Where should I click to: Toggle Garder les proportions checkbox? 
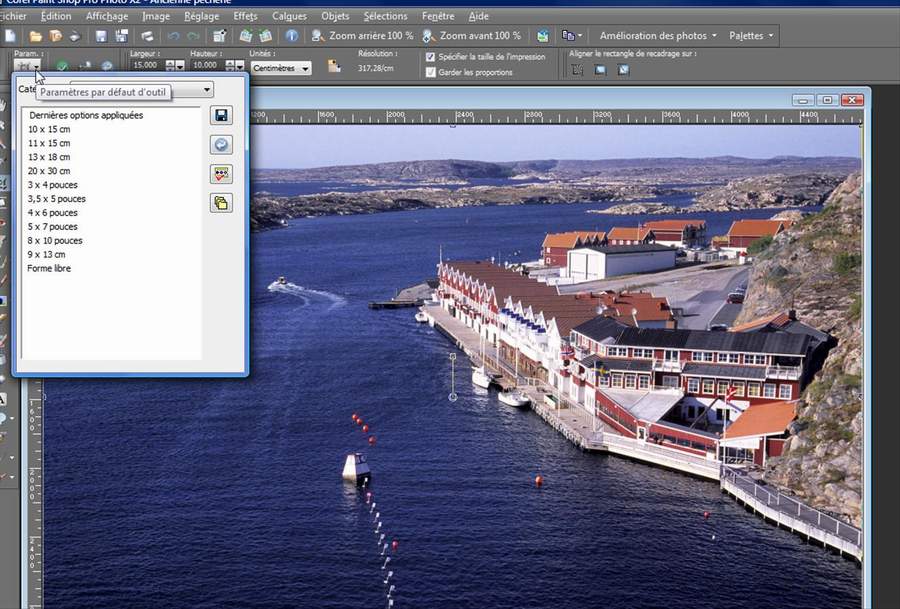tap(430, 72)
